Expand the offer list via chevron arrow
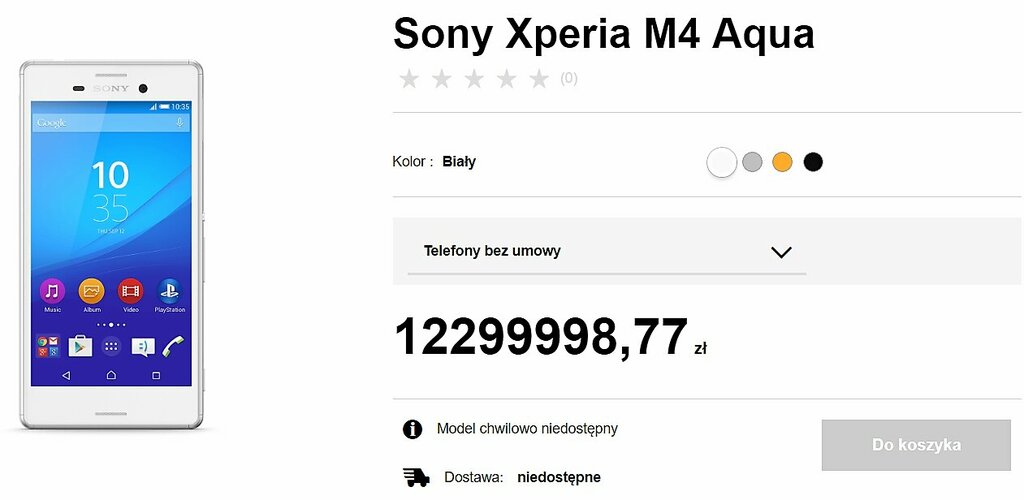1024x500 pixels. [x=782, y=252]
